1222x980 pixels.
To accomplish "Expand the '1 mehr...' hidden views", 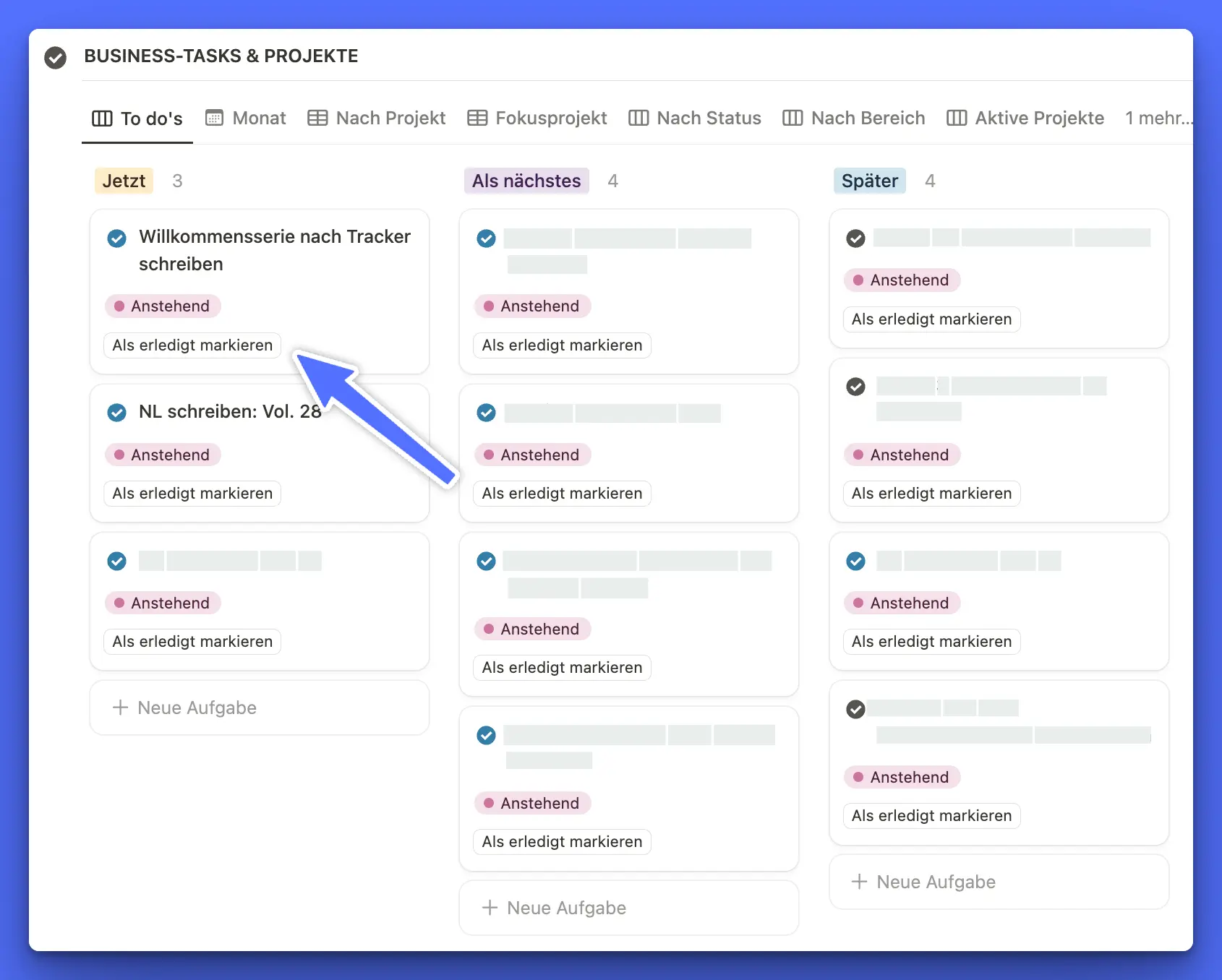I will [x=1158, y=118].
